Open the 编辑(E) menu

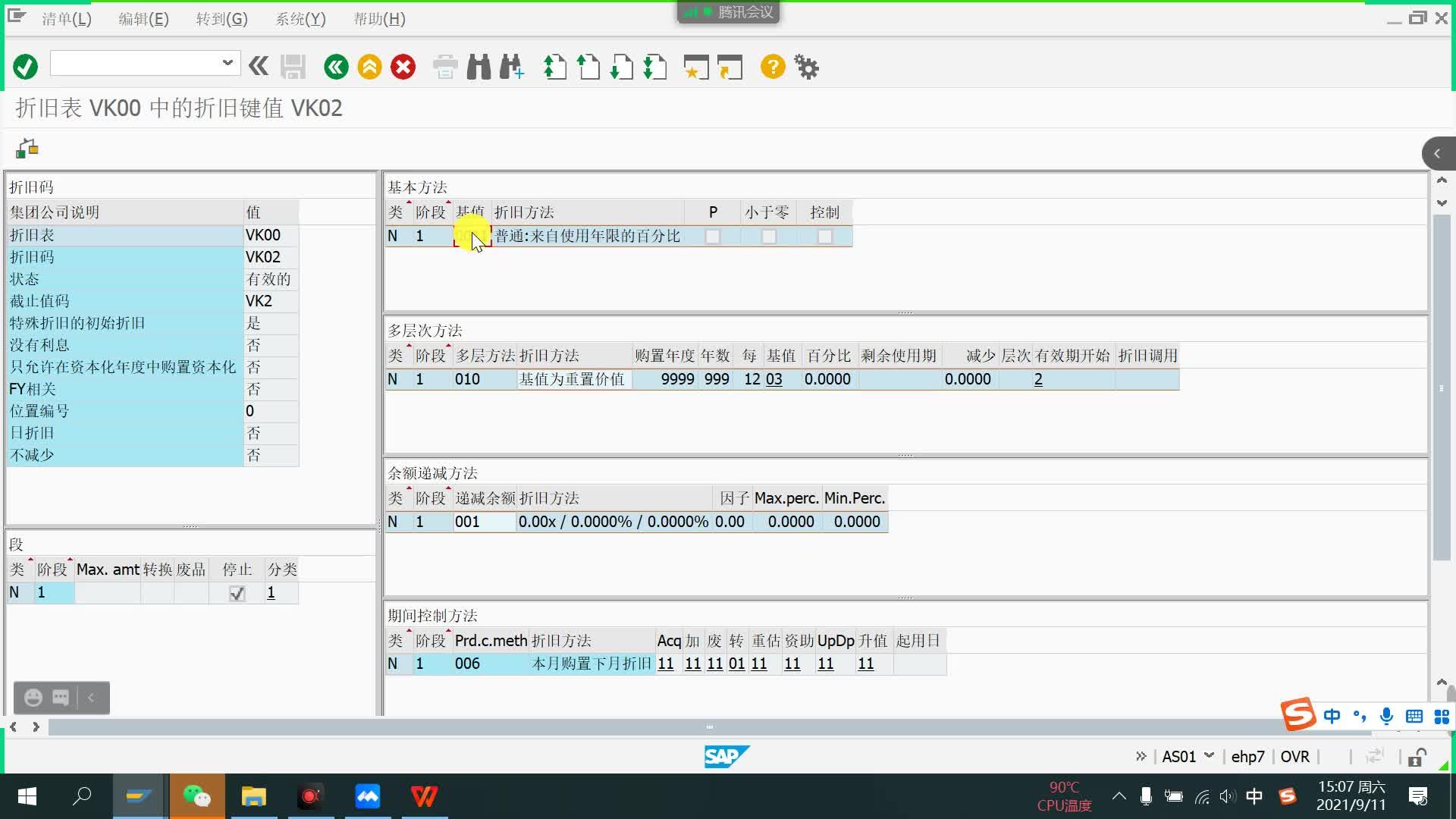(143, 19)
